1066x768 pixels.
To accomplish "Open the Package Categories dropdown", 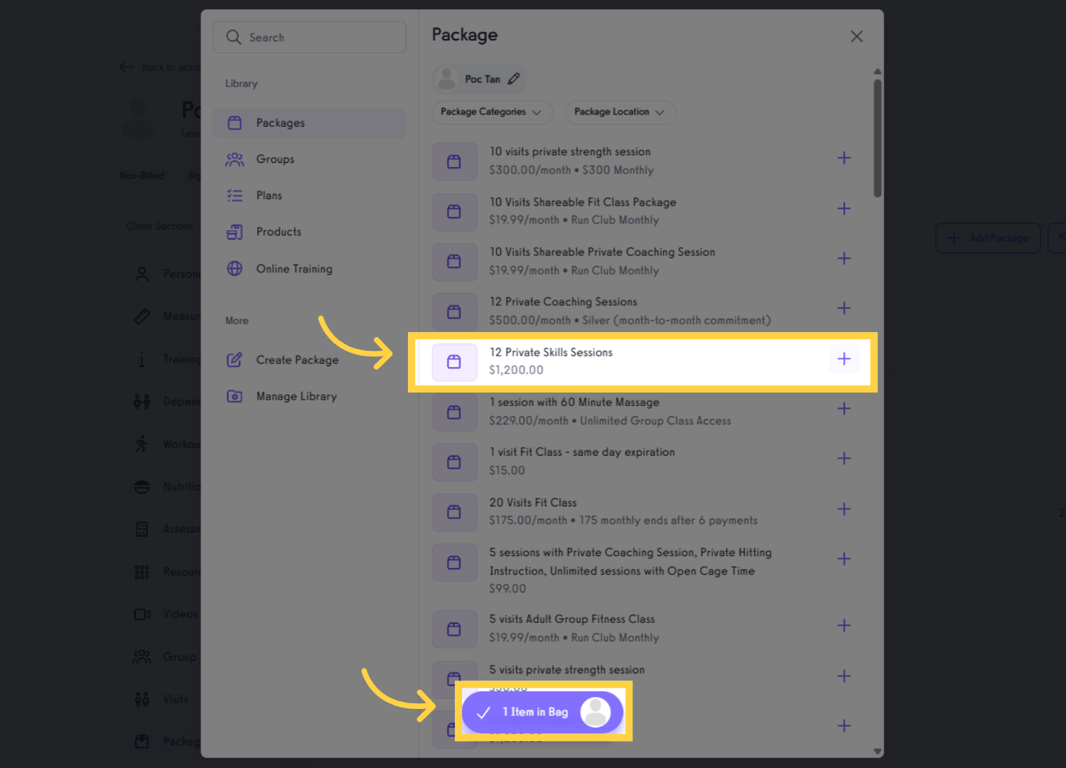I will coord(492,112).
